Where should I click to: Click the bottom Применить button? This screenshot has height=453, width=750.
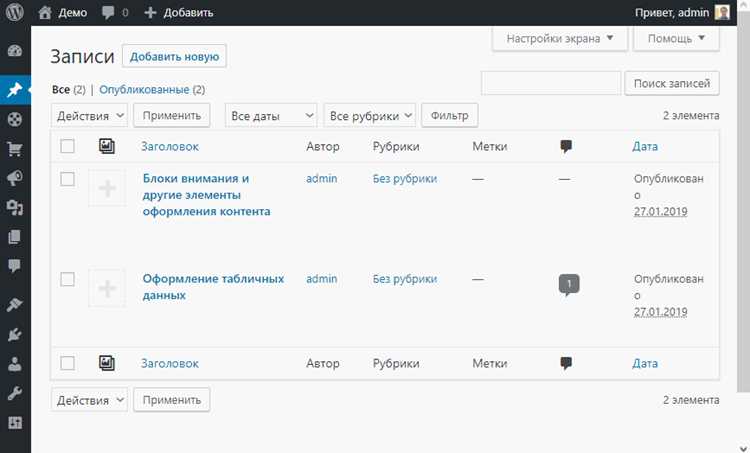click(172, 399)
